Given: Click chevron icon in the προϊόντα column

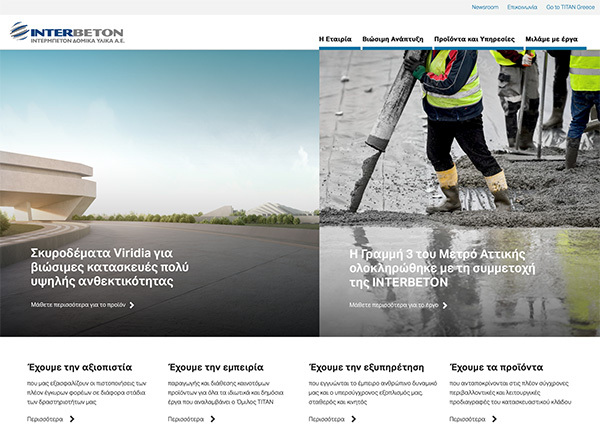Looking at the screenshot, I should (x=494, y=419).
